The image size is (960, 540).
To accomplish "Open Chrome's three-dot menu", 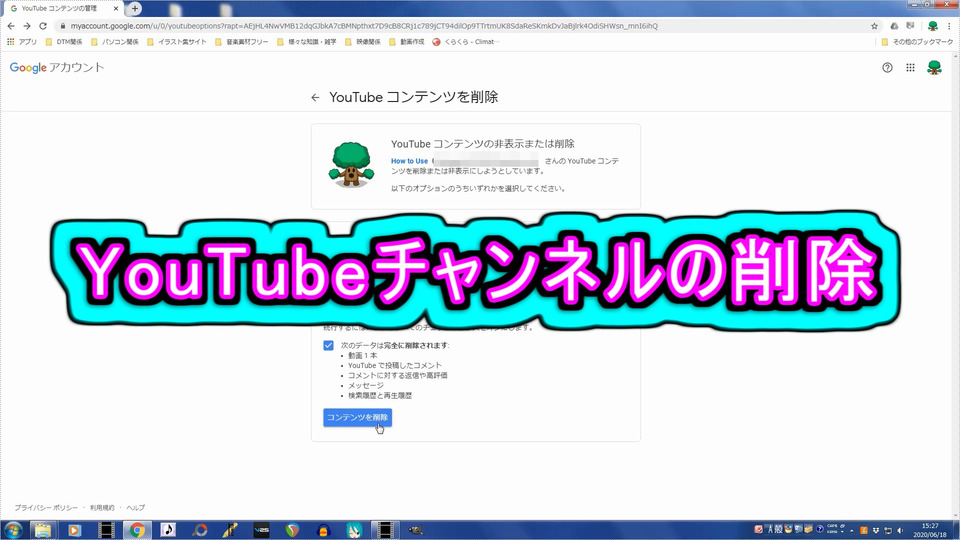I will (x=950, y=26).
